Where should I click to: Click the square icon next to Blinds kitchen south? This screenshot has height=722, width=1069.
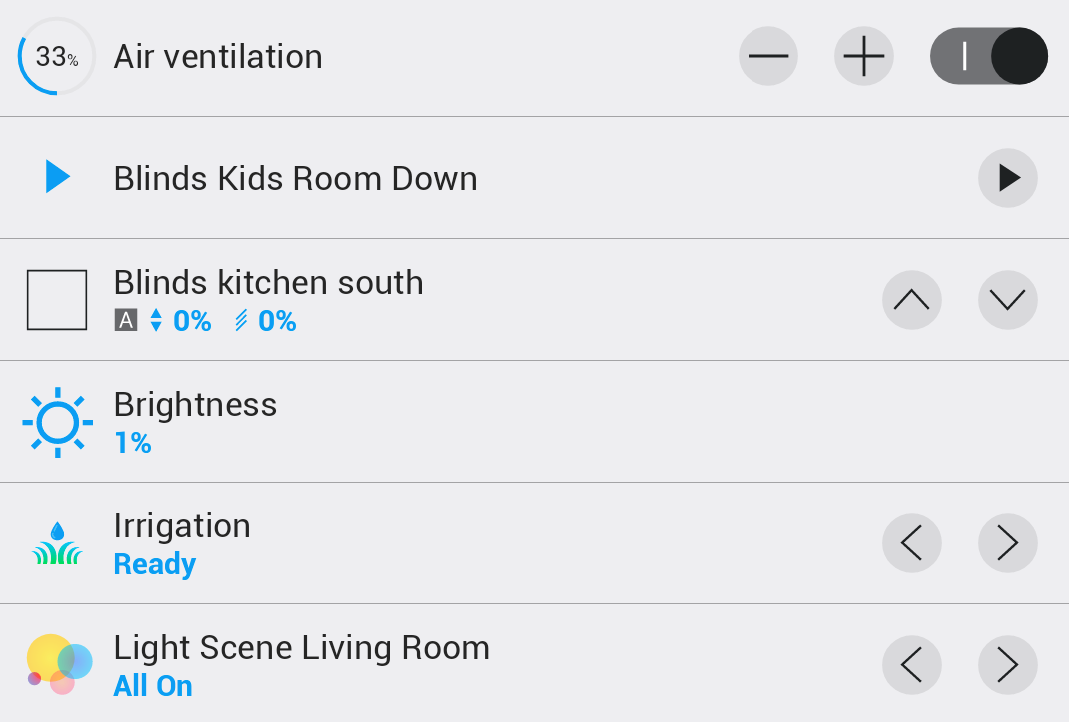click(x=57, y=299)
